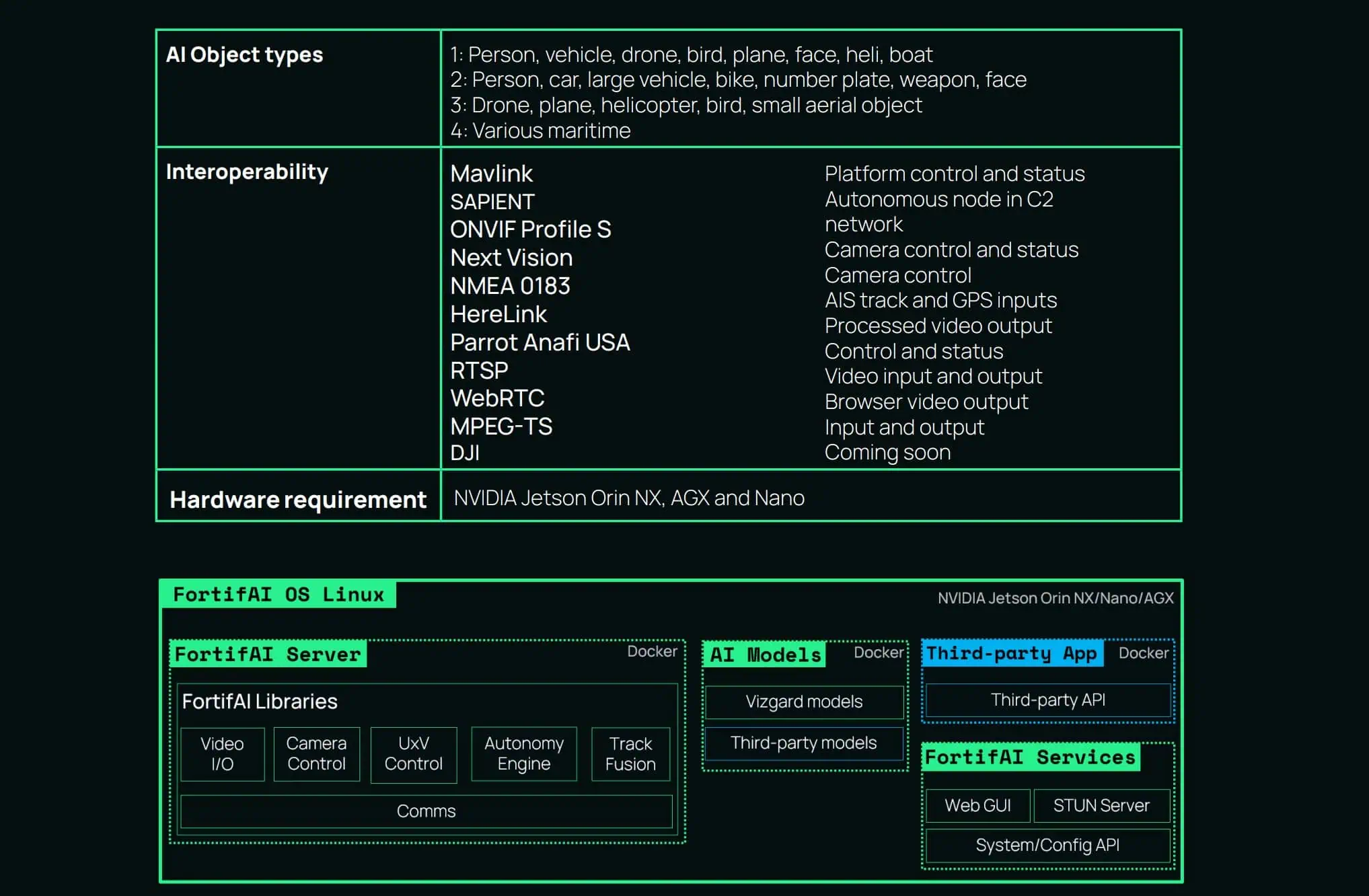
Task: Click the 'FortifAI Services' block label
Action: click(x=1031, y=757)
